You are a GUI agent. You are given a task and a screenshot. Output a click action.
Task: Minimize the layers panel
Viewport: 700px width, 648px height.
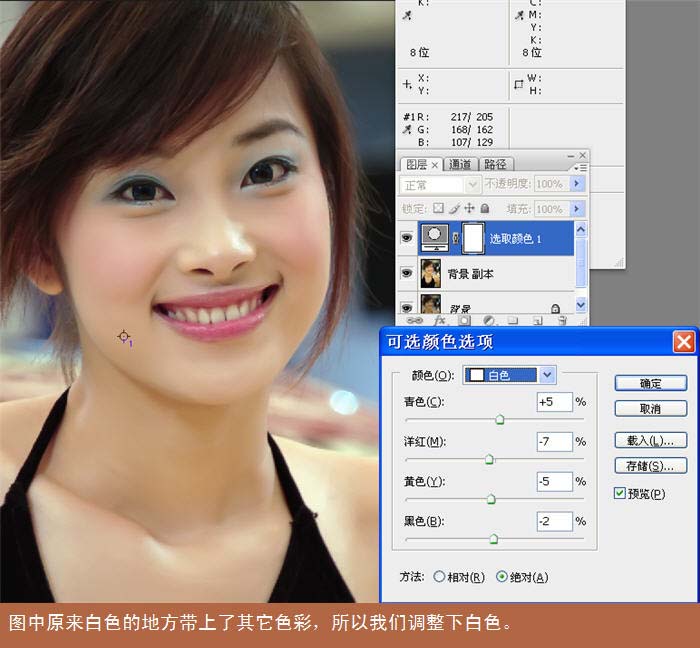tap(571, 156)
